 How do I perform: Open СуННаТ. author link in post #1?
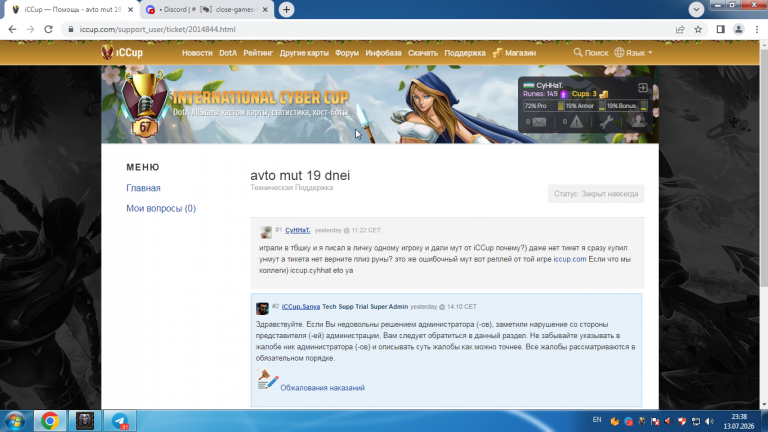pos(297,230)
